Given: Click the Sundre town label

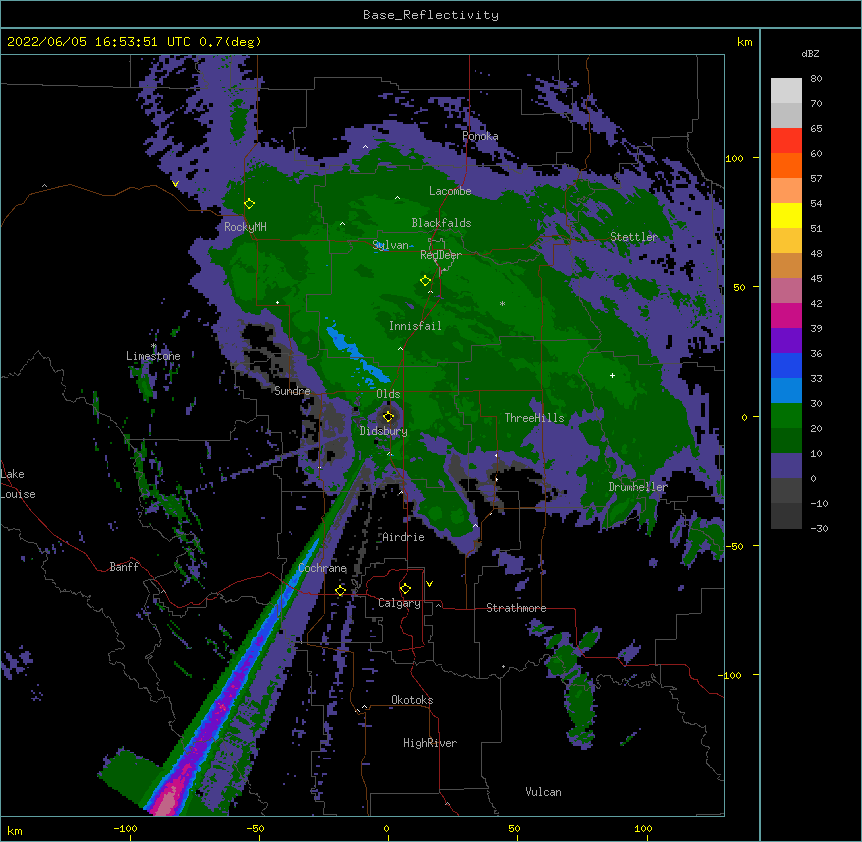Looking at the screenshot, I should [292, 391].
